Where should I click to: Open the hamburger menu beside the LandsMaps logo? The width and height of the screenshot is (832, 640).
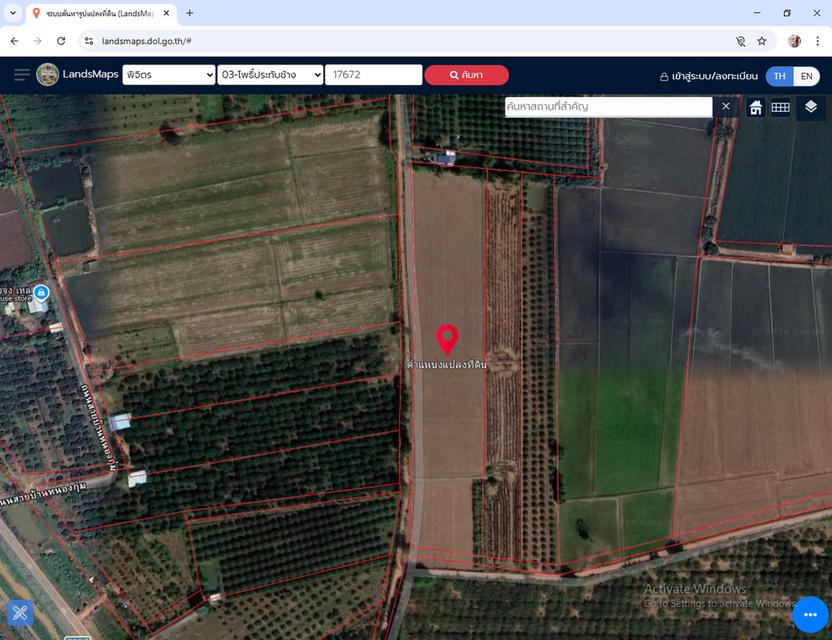pyautogui.click(x=22, y=75)
